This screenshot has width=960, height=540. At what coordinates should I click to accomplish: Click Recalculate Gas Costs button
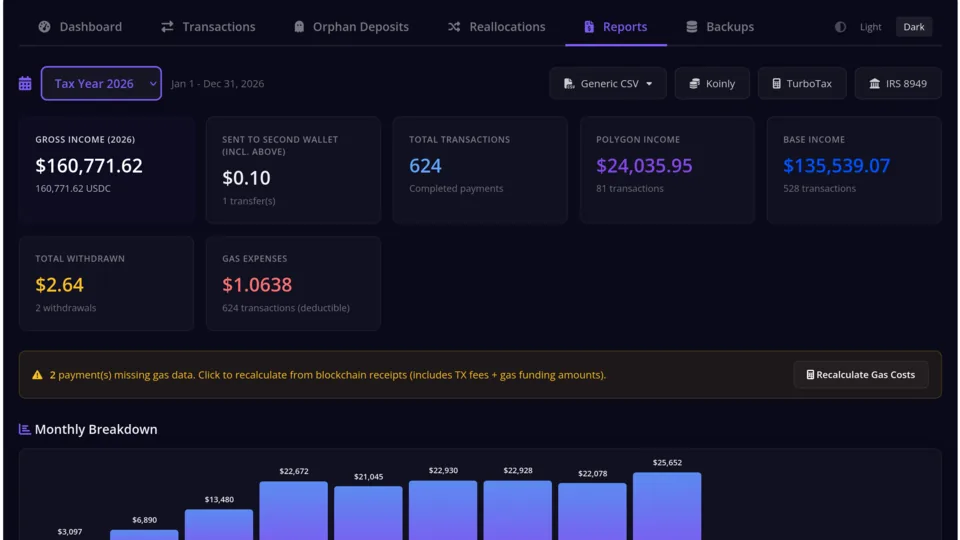861,375
